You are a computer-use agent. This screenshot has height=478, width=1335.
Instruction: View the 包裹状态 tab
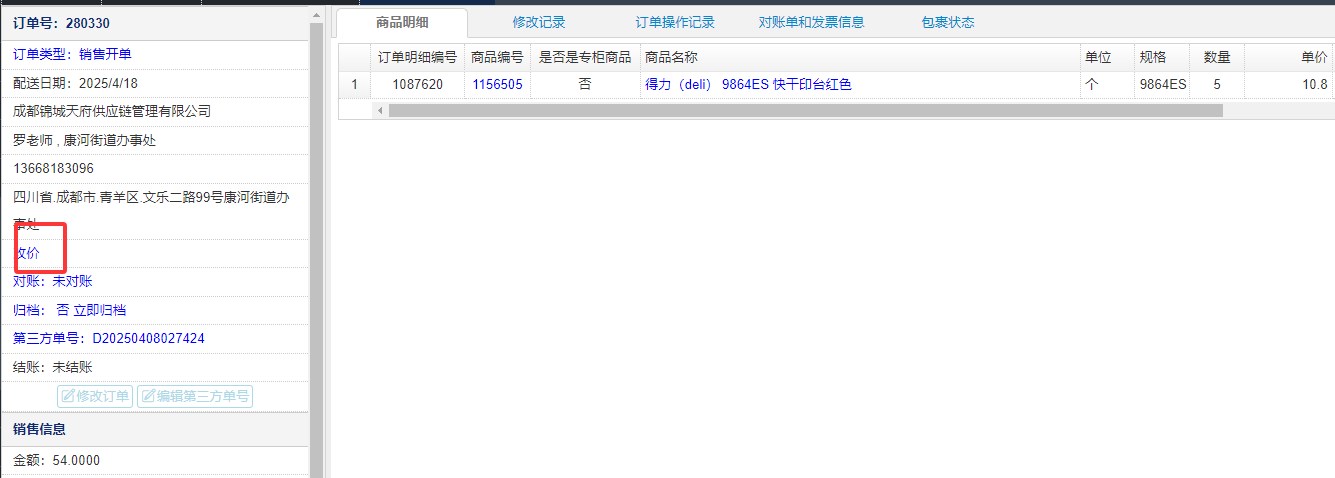948,23
